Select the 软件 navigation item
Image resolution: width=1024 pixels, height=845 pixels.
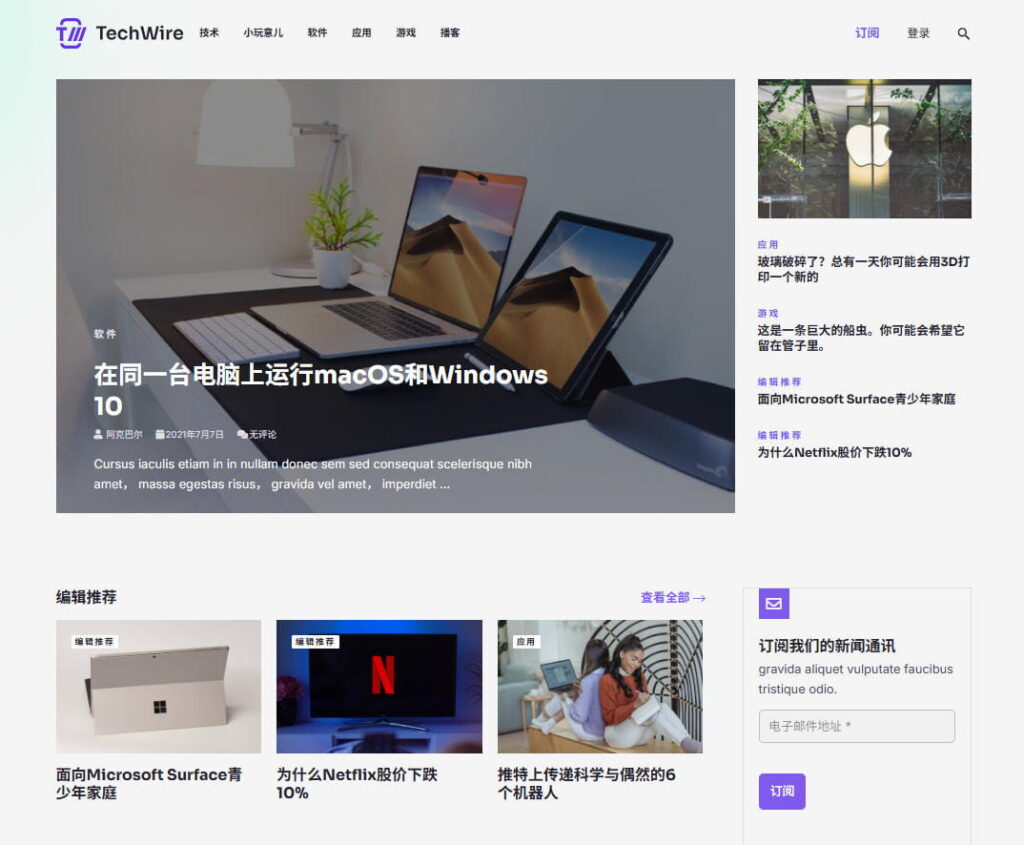tap(317, 33)
